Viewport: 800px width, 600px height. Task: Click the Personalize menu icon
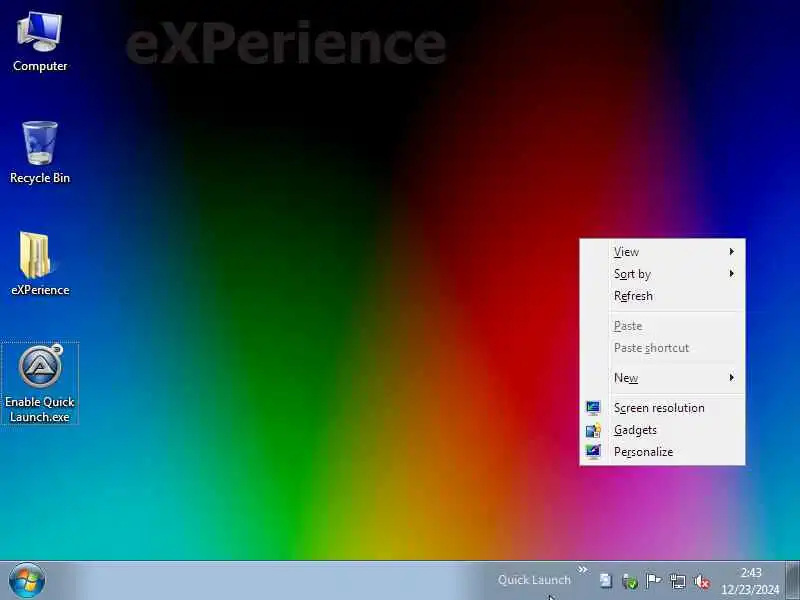(593, 452)
